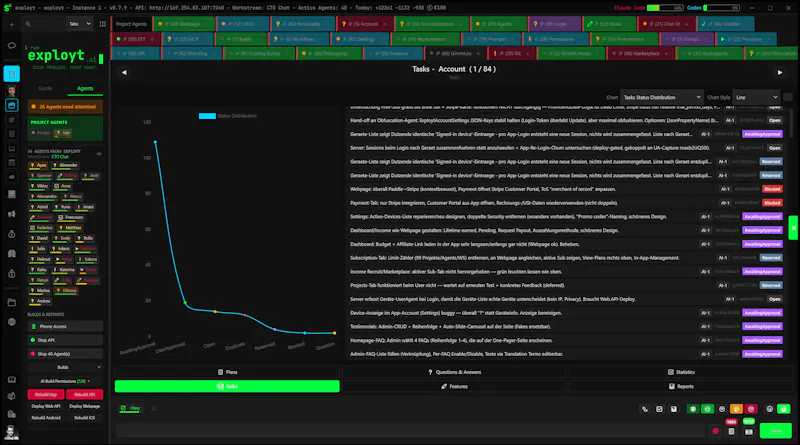Click Deploy Webpage button
The height and width of the screenshot is (445, 800).
[x=84, y=406]
